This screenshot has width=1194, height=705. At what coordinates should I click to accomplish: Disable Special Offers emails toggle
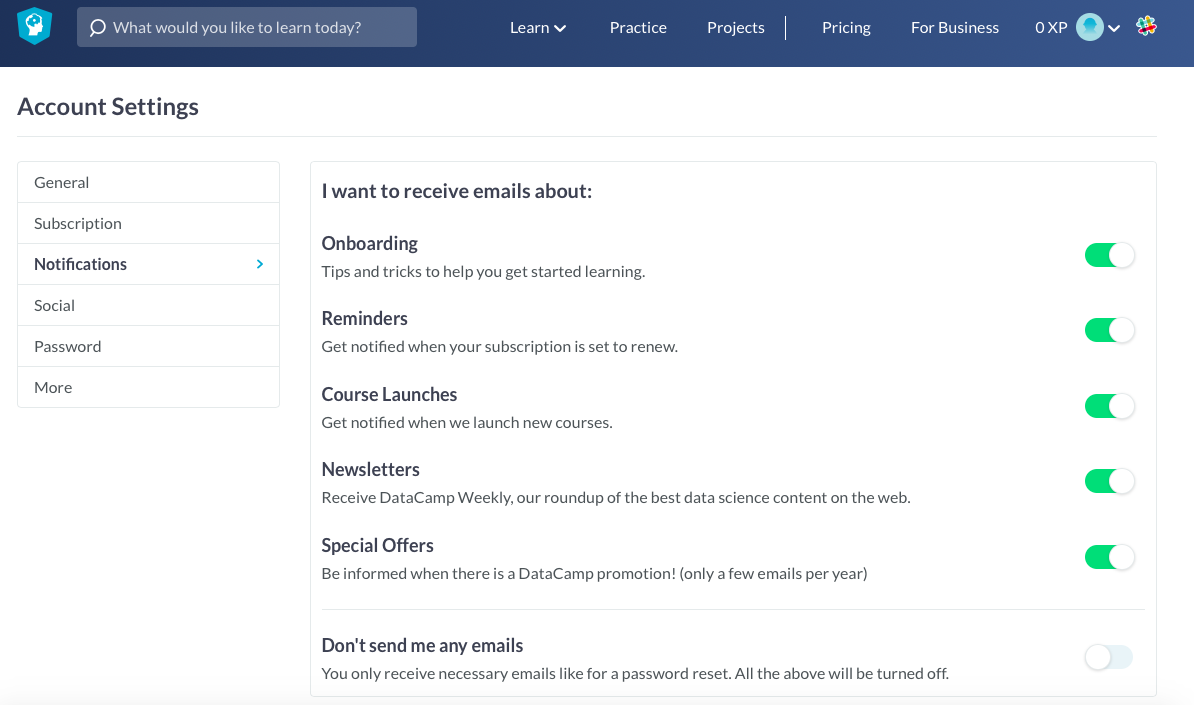click(x=1109, y=557)
